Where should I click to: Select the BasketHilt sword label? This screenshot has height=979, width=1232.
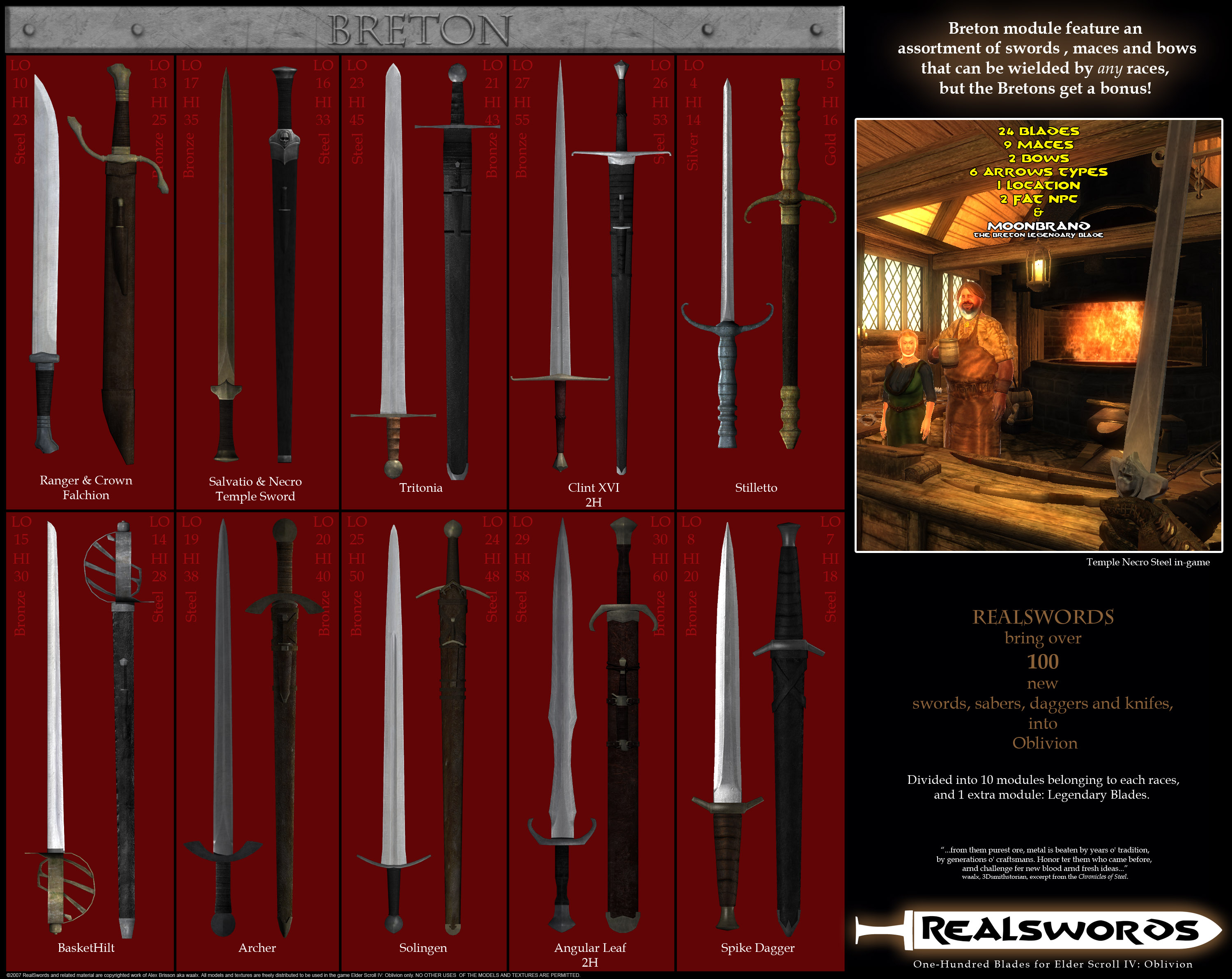[x=86, y=947]
